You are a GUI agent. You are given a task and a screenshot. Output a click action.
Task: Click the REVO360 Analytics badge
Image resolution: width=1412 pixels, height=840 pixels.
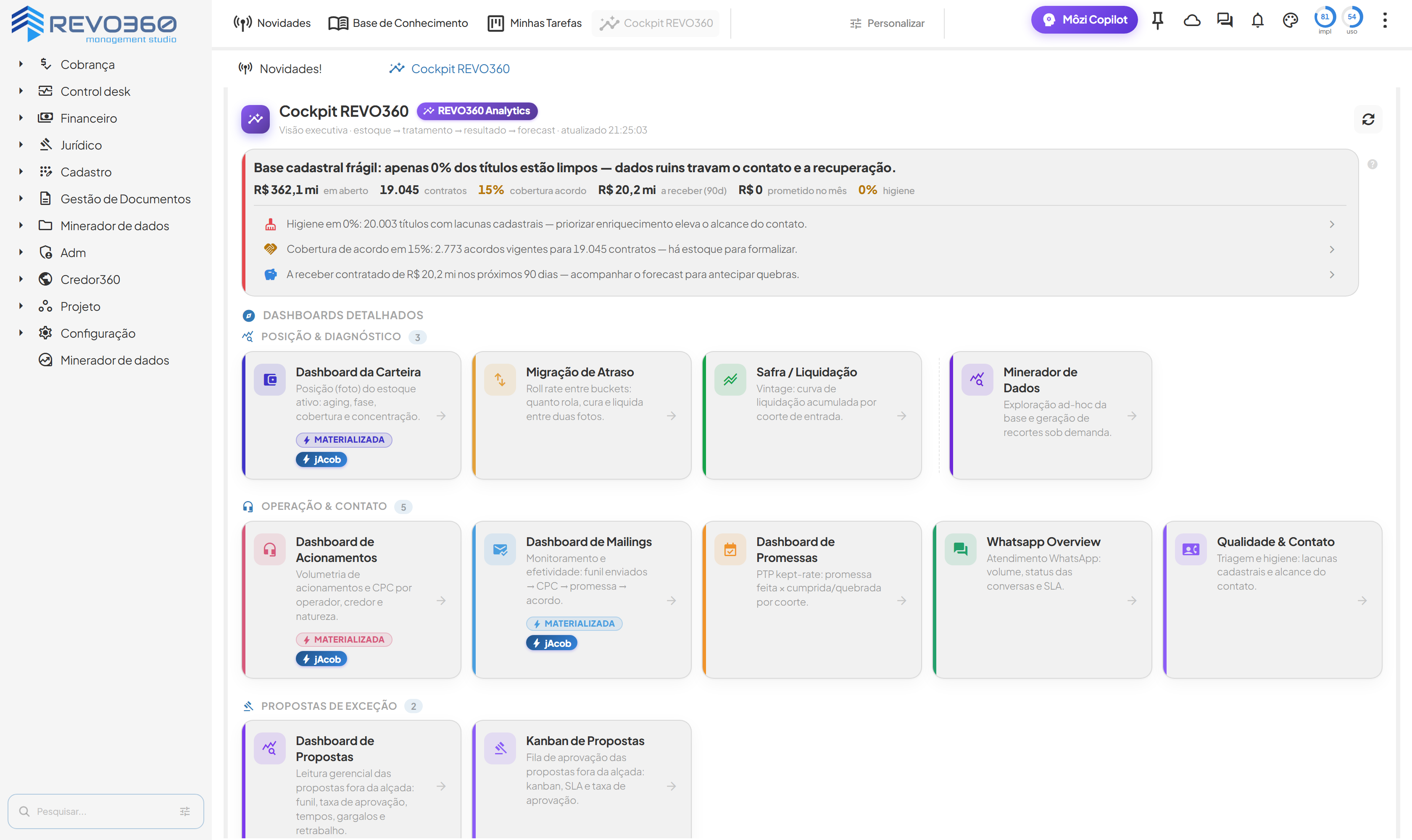(x=477, y=111)
